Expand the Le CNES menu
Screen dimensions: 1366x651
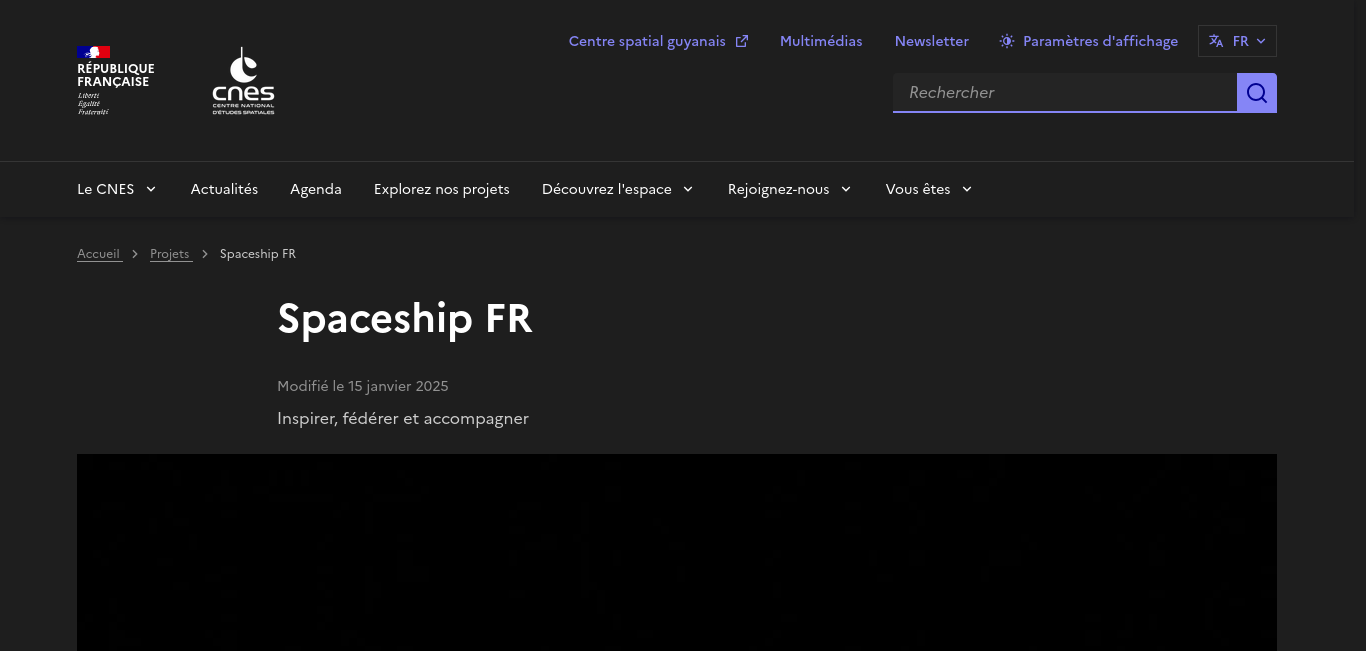pos(117,189)
